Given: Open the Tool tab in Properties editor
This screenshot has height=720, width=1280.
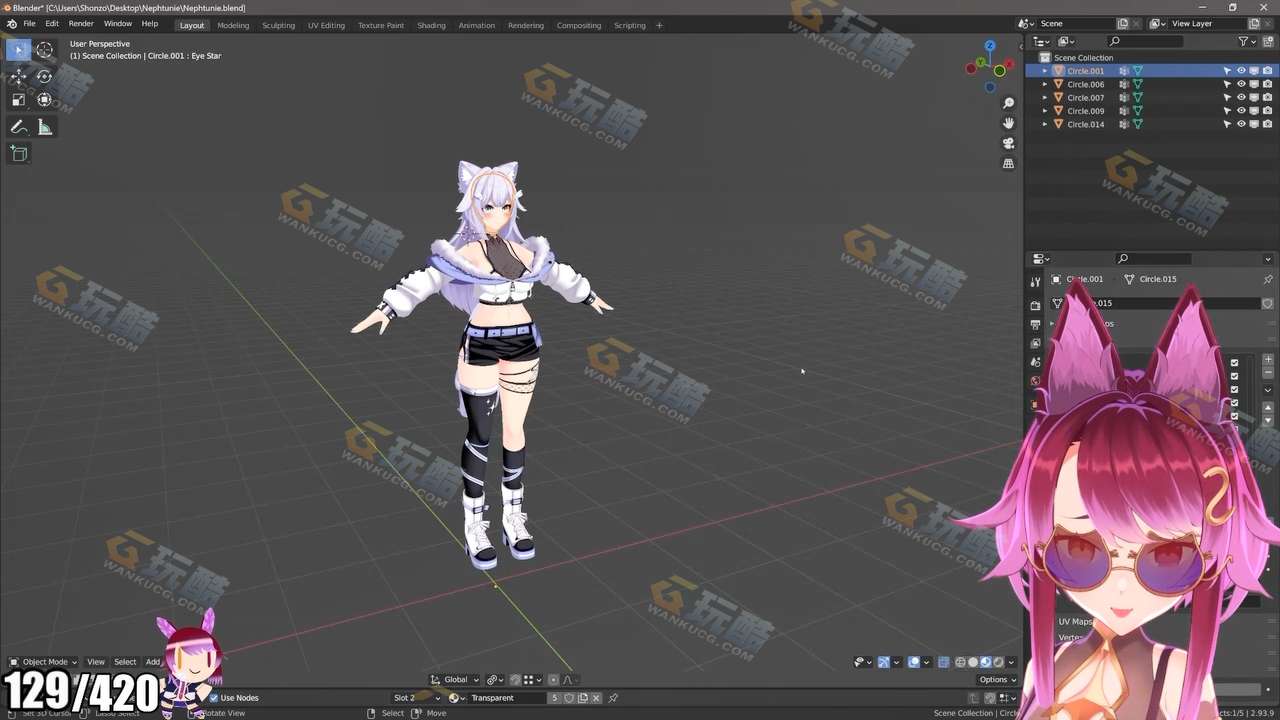Looking at the screenshot, I should tap(1035, 282).
